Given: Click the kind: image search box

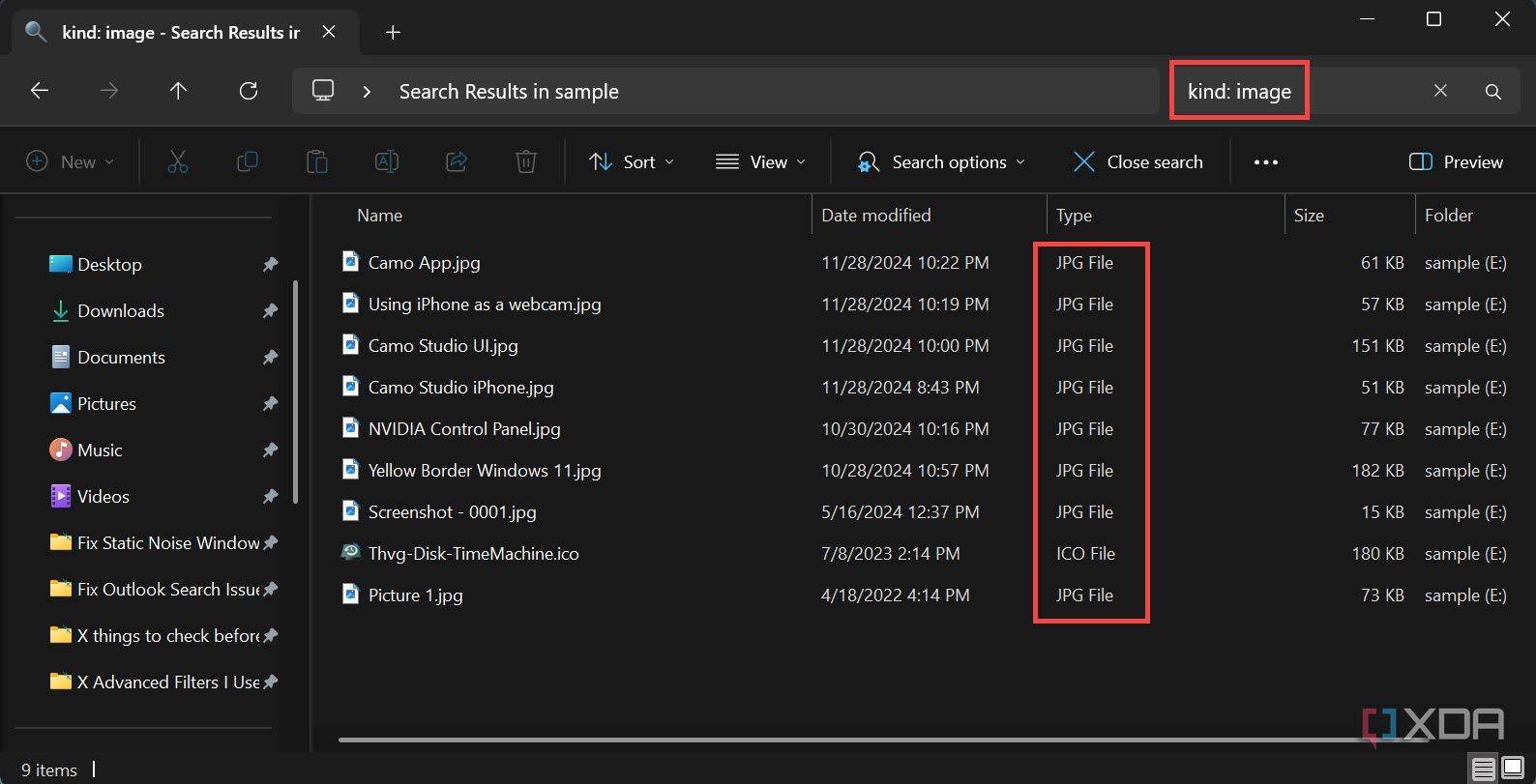Looking at the screenshot, I should coord(1296,91).
